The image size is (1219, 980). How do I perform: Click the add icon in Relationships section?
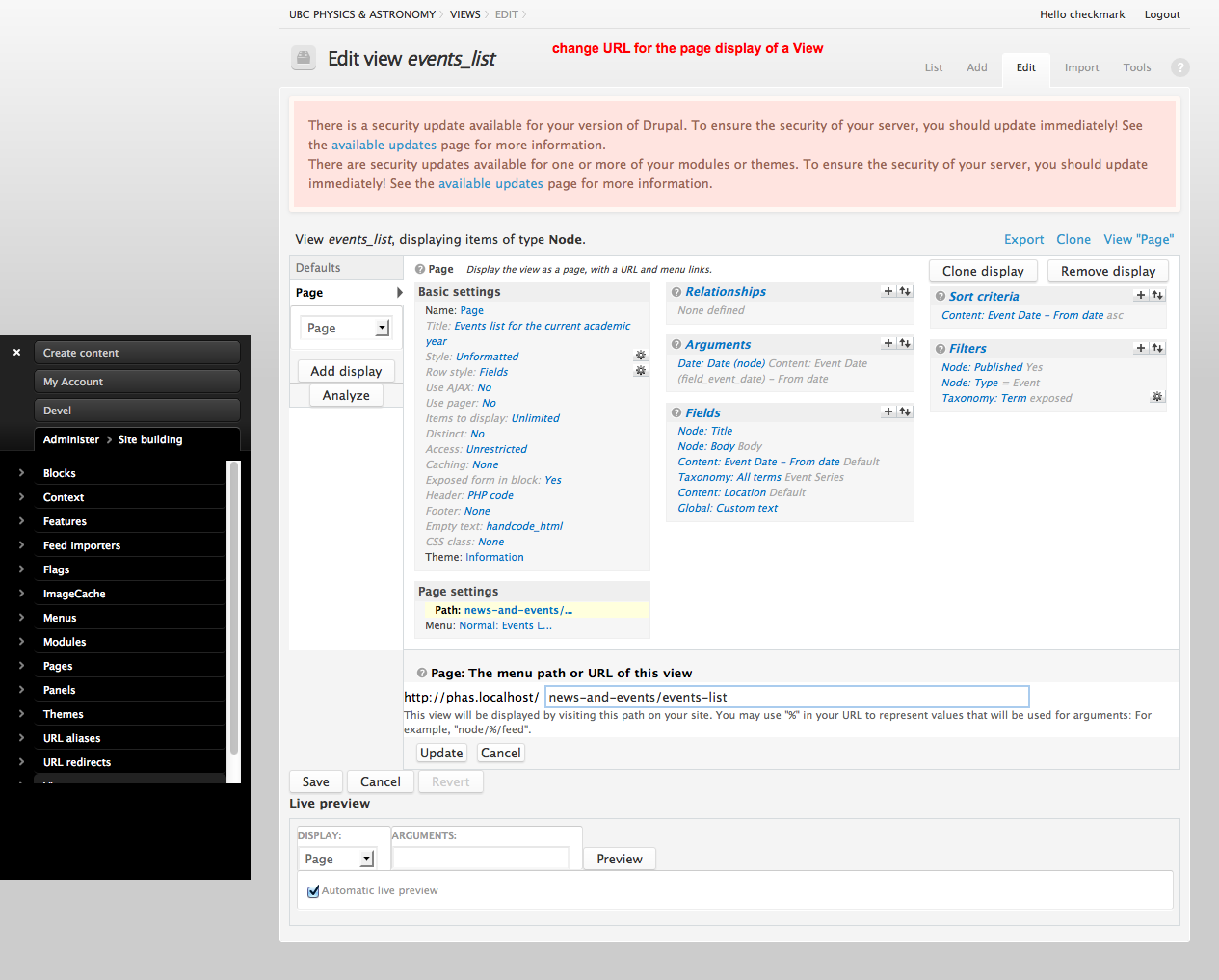[888, 291]
